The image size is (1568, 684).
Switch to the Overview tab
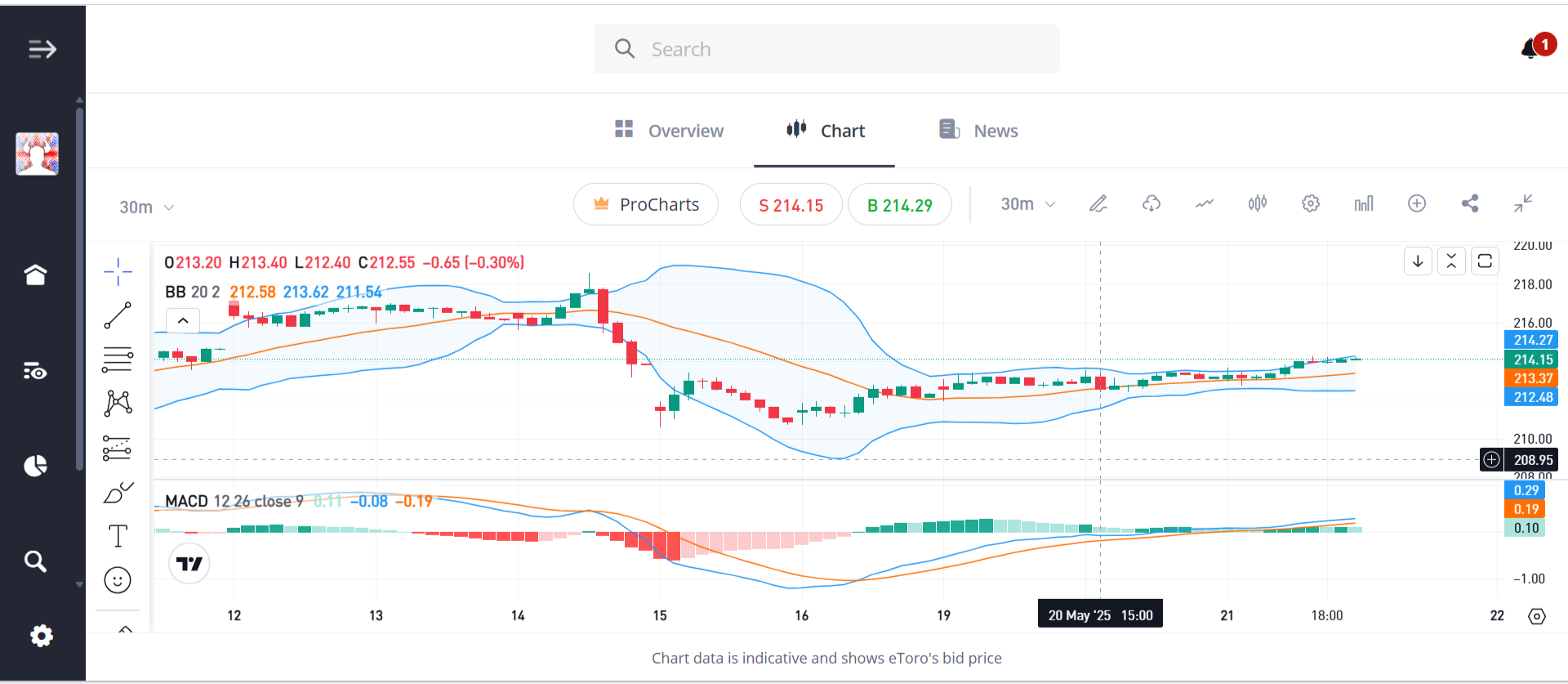[x=669, y=131]
